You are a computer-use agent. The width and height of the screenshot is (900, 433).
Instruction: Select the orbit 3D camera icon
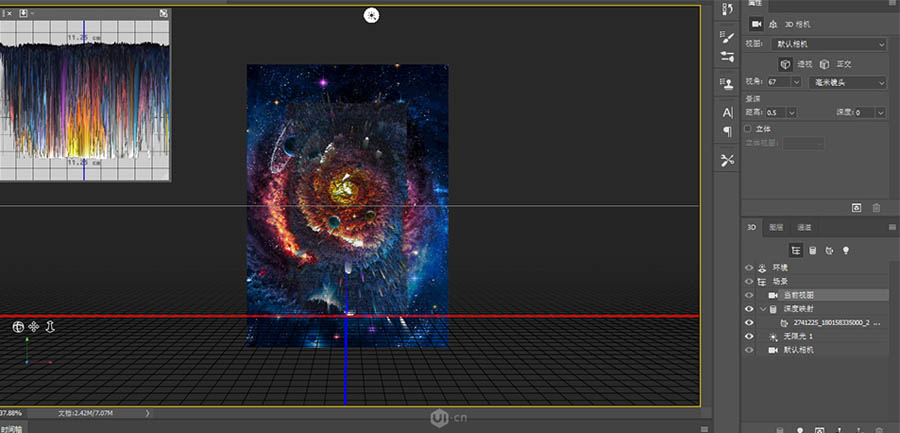click(x=18, y=327)
